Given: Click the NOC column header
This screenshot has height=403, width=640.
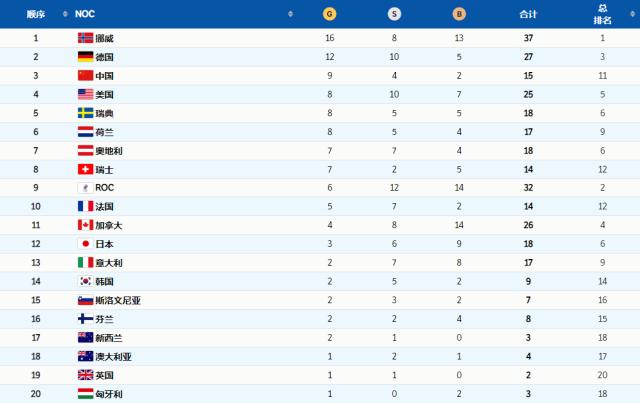Looking at the screenshot, I should 85,15.
